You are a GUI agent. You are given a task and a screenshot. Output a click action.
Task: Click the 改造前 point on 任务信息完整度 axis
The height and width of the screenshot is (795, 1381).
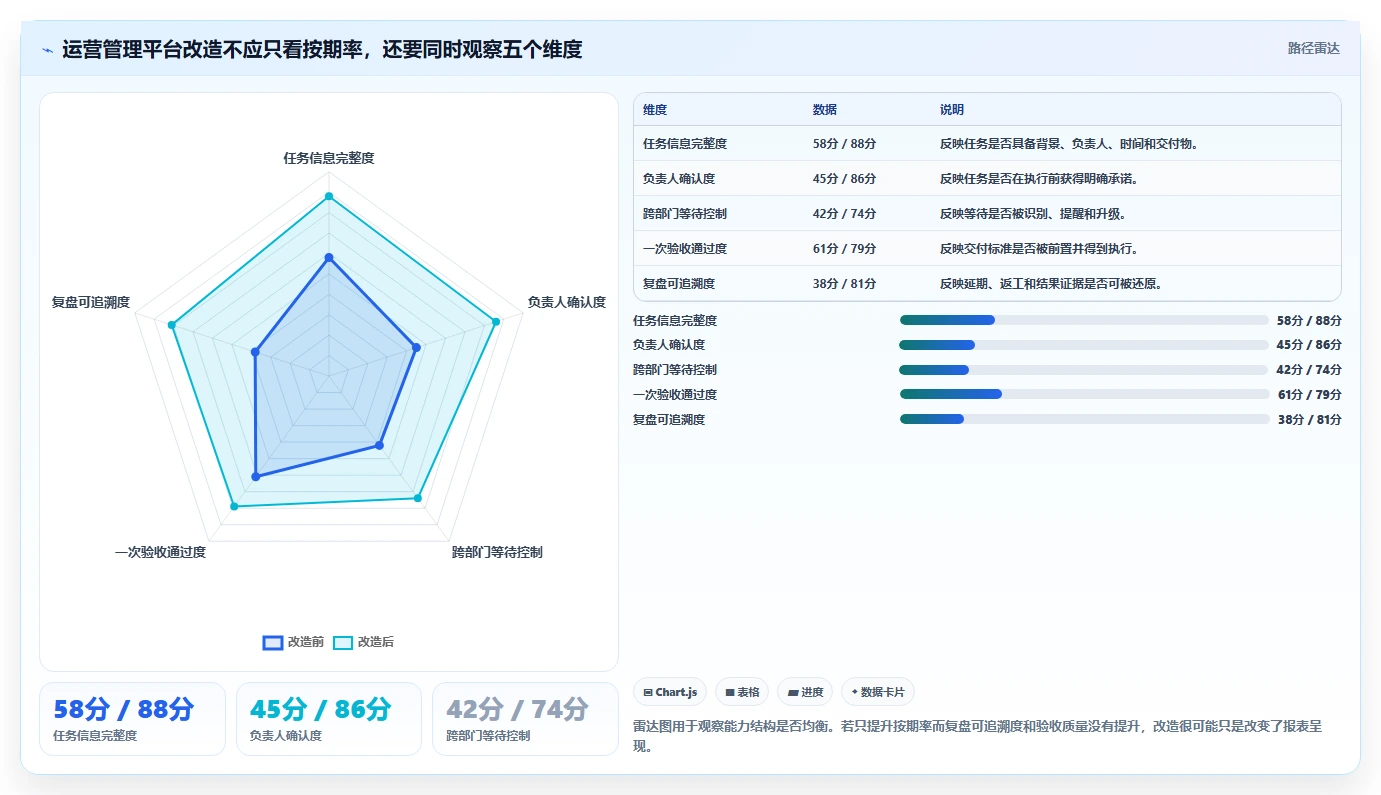point(329,258)
